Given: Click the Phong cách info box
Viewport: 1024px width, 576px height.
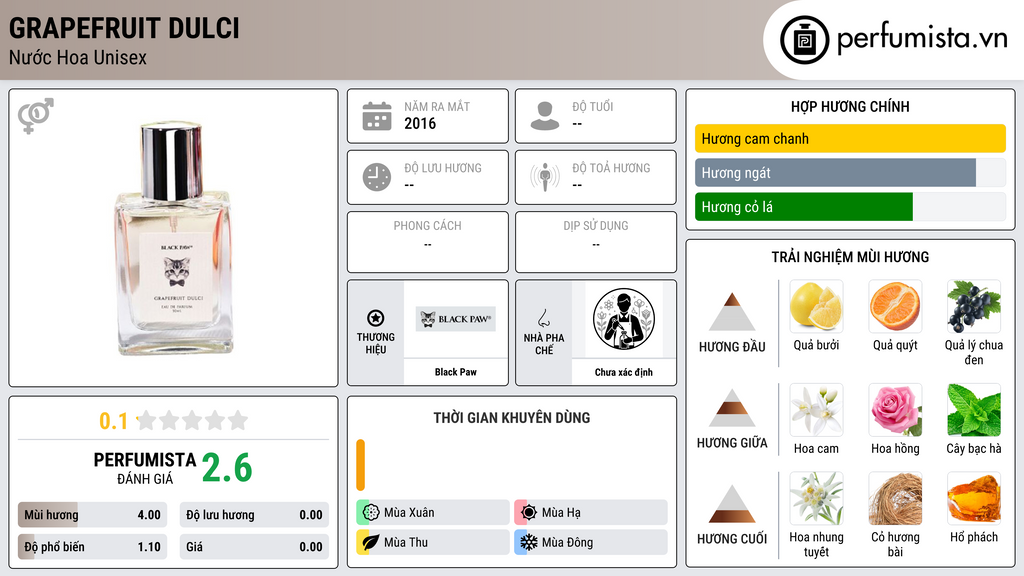Looking at the screenshot, I should 428,242.
